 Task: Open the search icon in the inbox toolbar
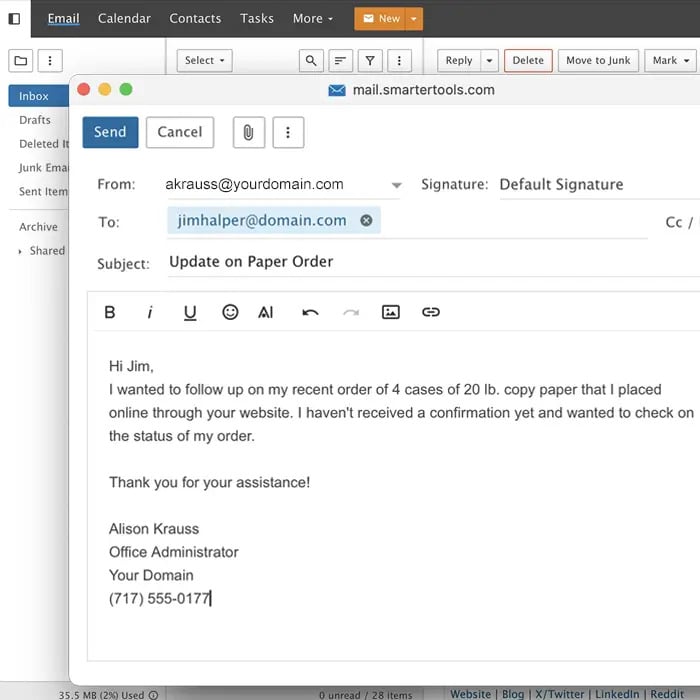311,61
